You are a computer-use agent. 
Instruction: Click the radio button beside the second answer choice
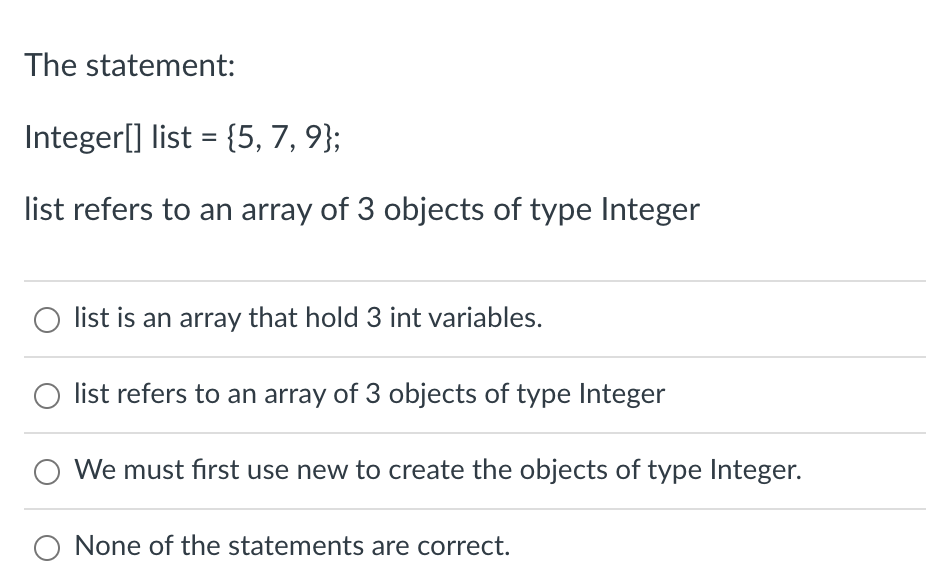[x=47, y=395]
